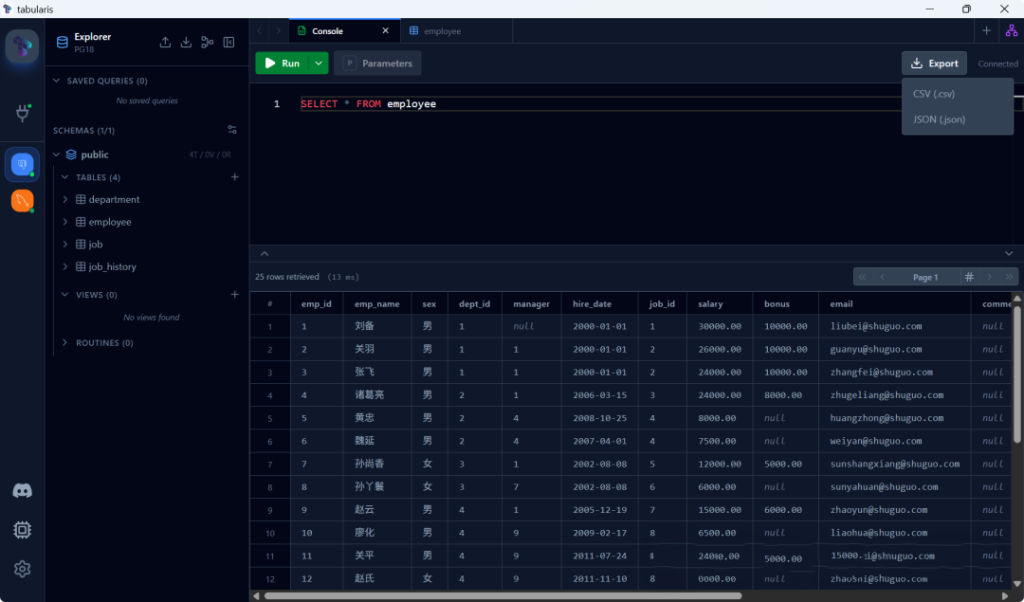Viewport: 1024px width, 602px height.
Task: Open a new tab with plus icon
Action: 986,31
